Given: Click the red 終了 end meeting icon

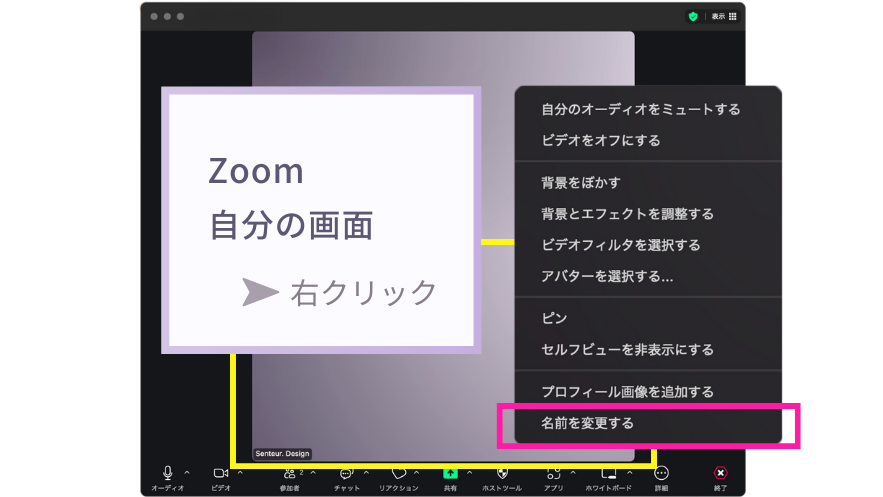Looking at the screenshot, I should 720,473.
